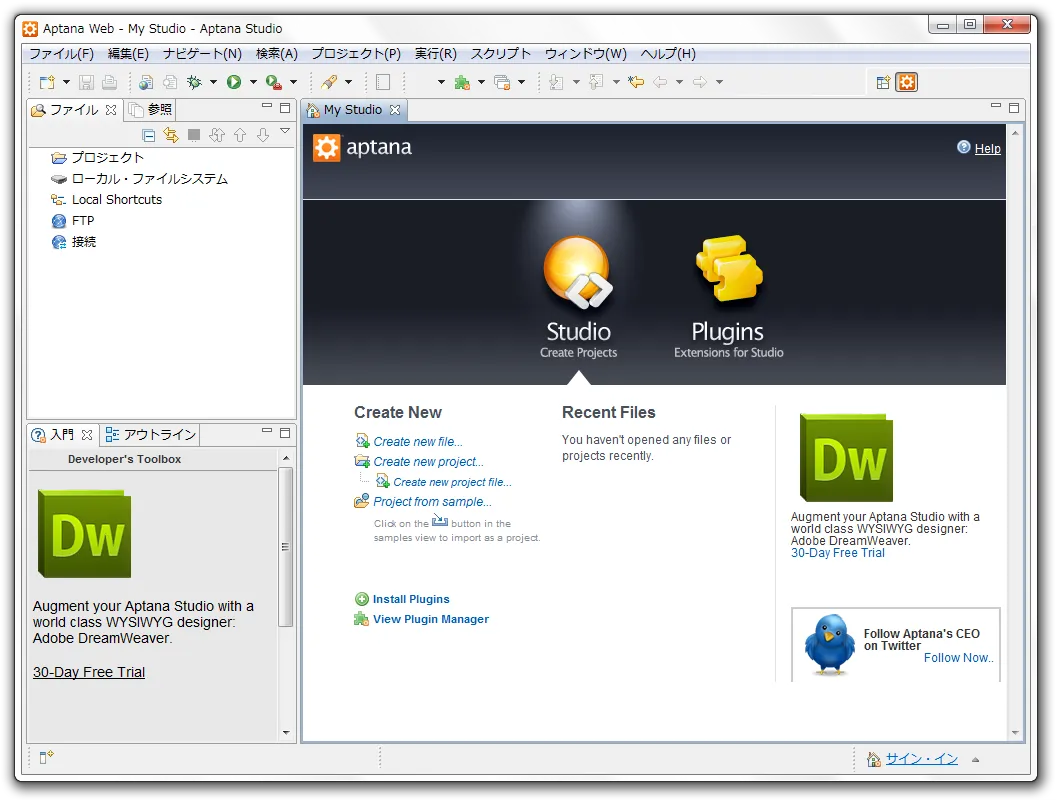Screen dimensions: 1056x800
Task: Open the File panel view menu triangle
Action: 285,132
